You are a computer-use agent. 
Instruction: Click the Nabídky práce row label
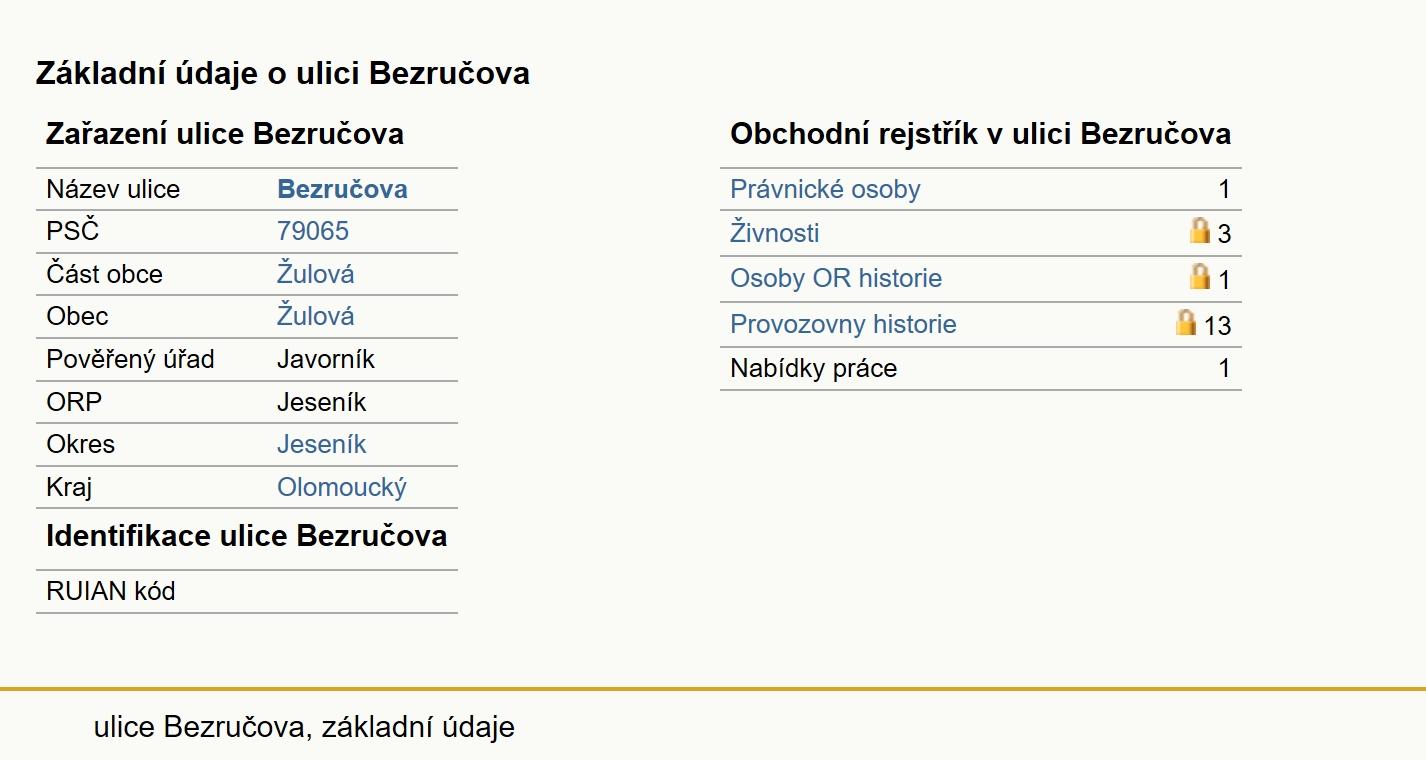814,368
